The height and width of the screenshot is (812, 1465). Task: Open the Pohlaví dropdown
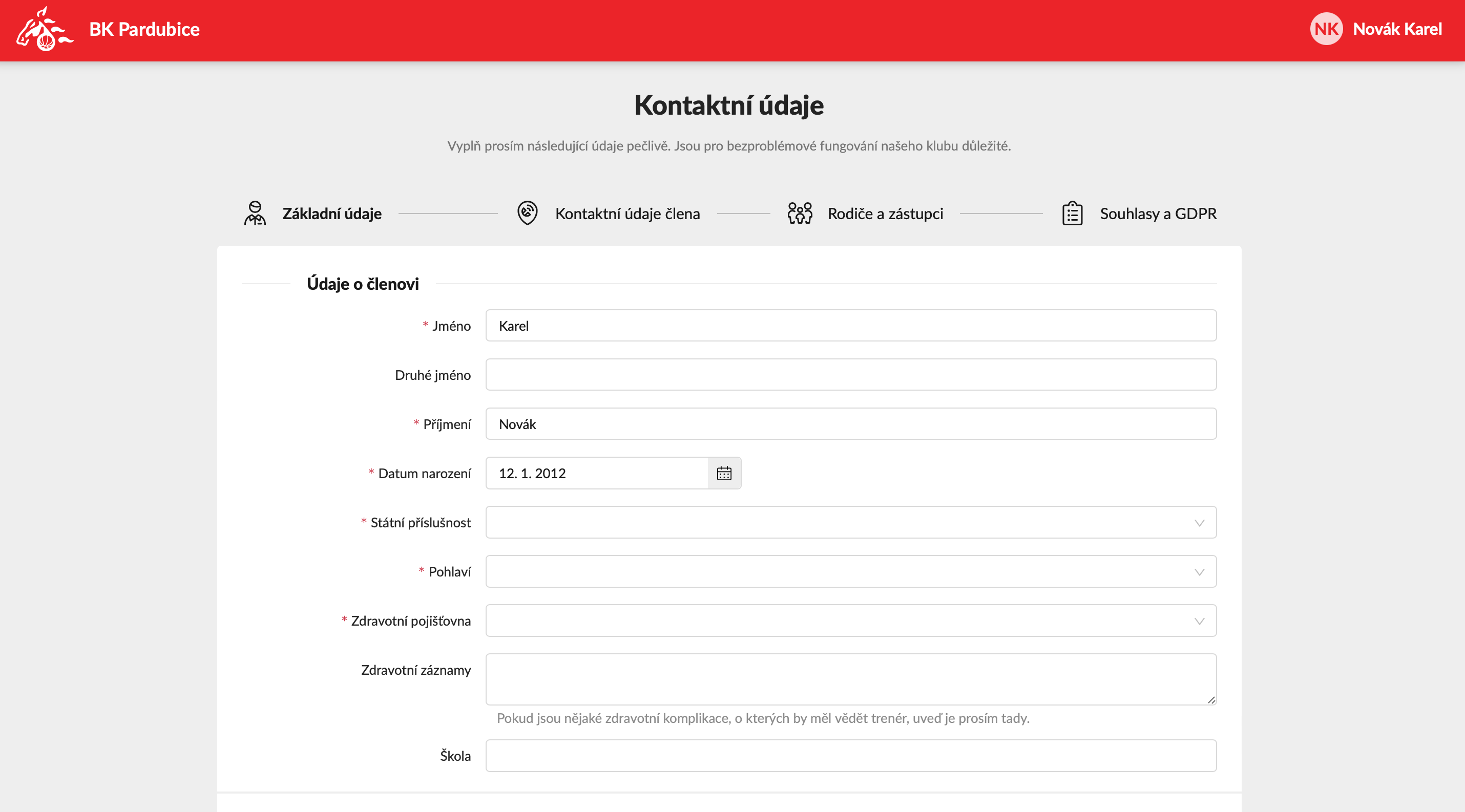(x=851, y=572)
